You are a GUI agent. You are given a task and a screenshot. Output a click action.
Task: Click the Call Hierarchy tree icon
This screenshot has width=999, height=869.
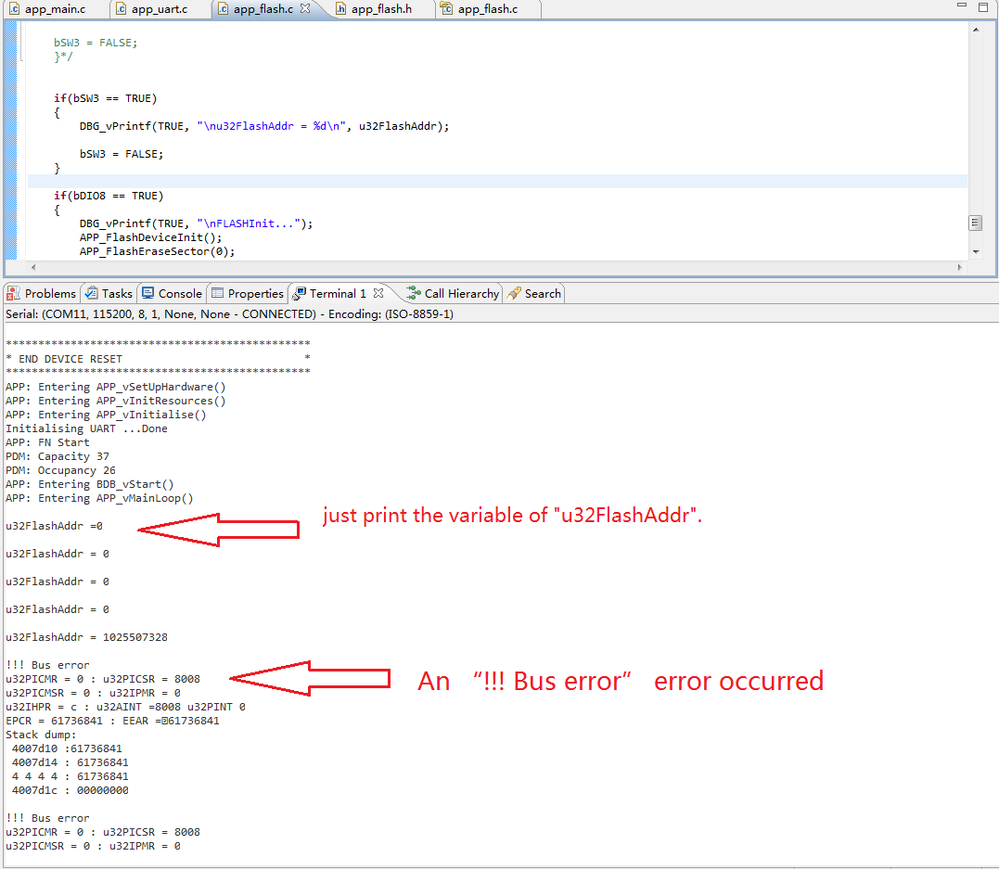pyautogui.click(x=413, y=293)
